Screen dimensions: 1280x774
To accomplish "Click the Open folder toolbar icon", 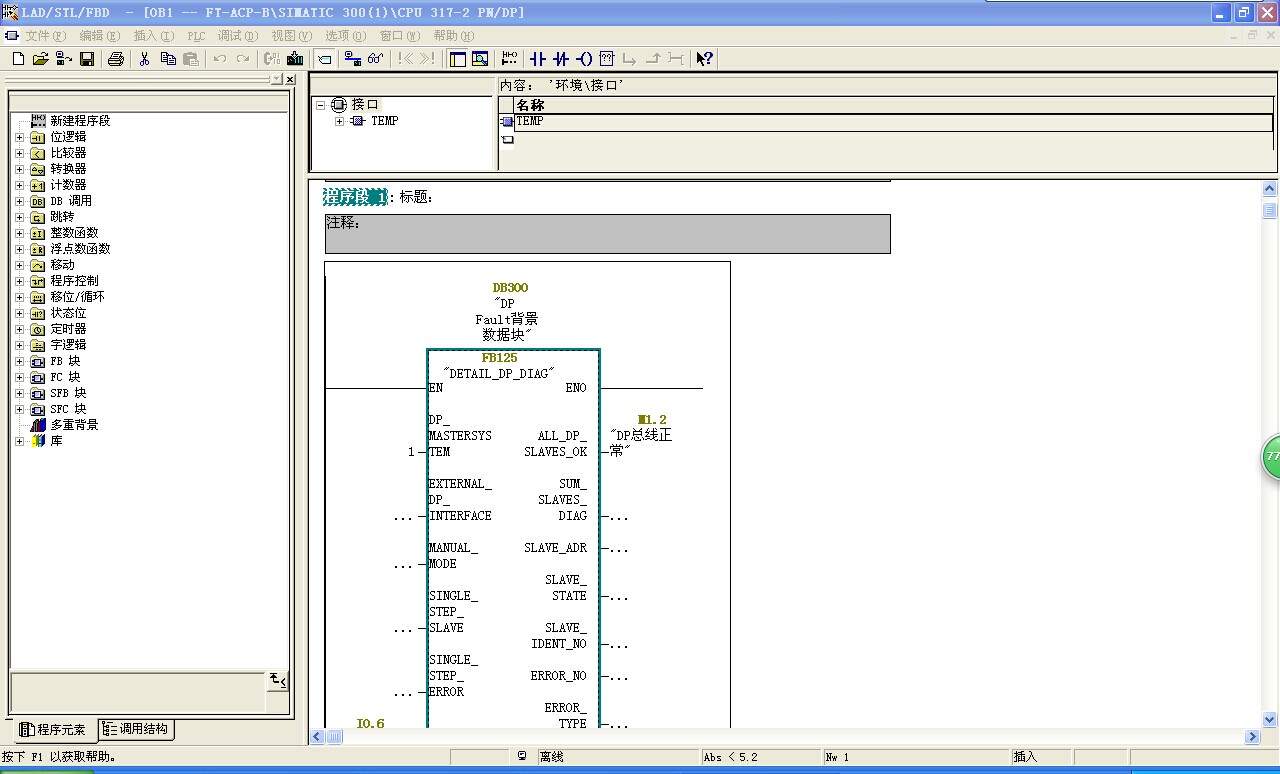I will pyautogui.click(x=41, y=59).
